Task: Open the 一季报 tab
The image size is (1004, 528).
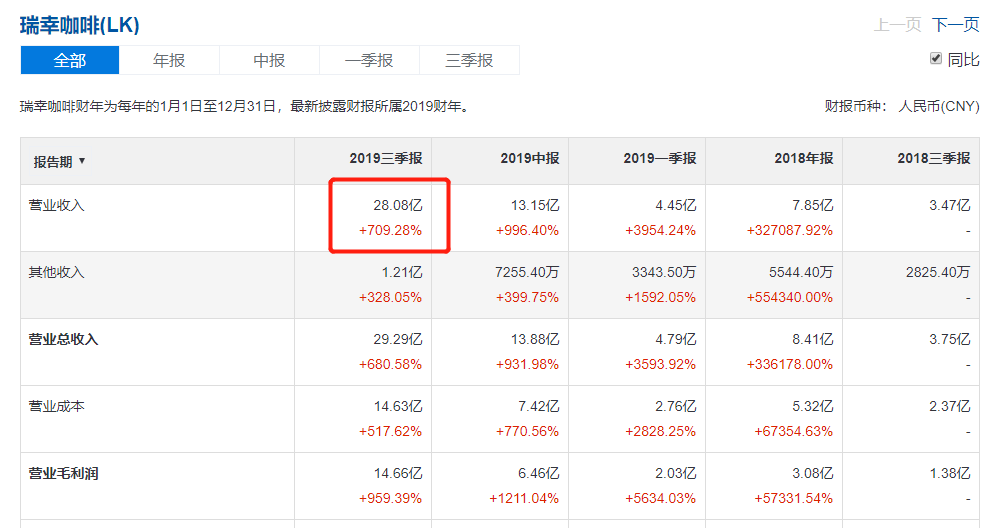Action: coord(369,60)
